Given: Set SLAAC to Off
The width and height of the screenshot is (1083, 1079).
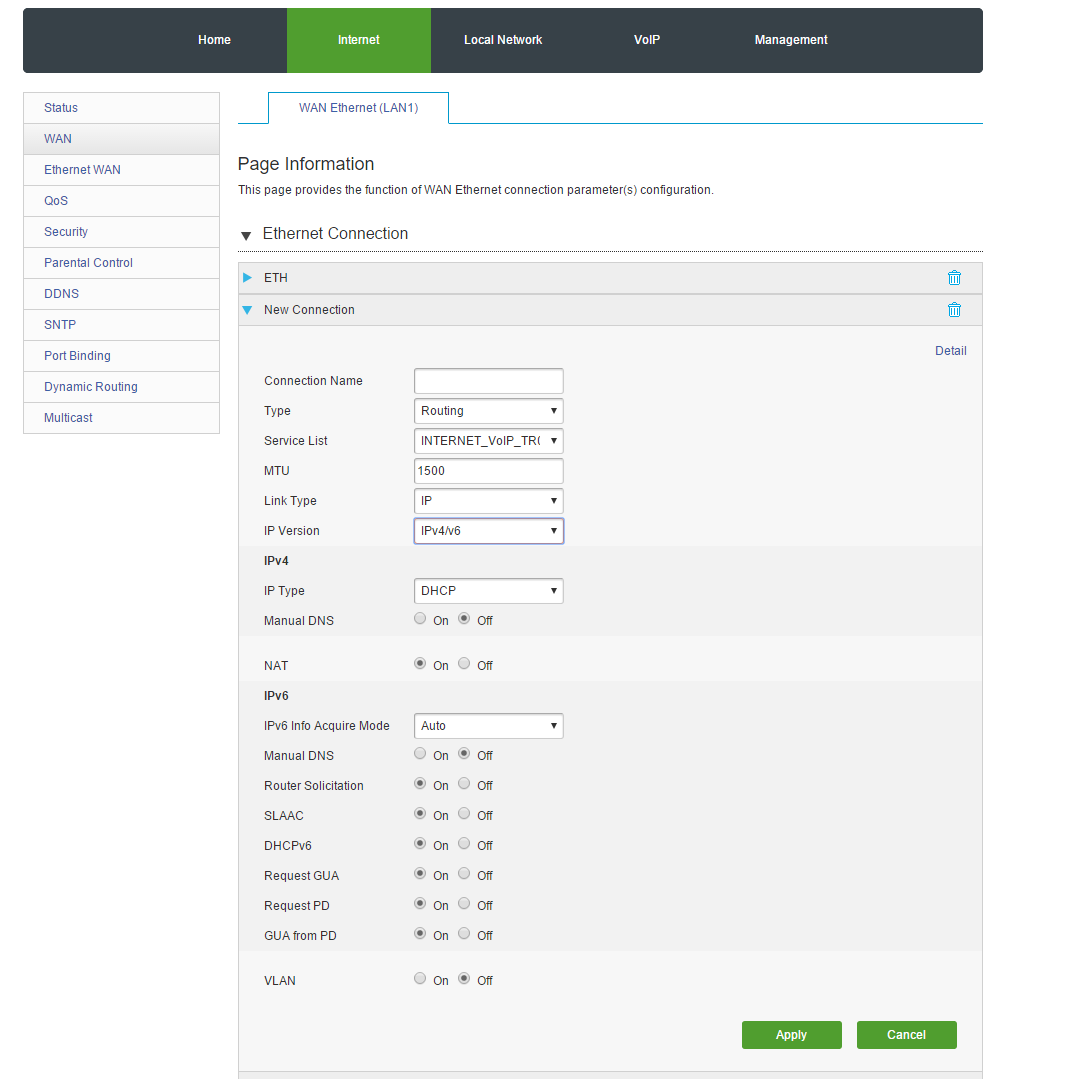Looking at the screenshot, I should [x=464, y=813].
